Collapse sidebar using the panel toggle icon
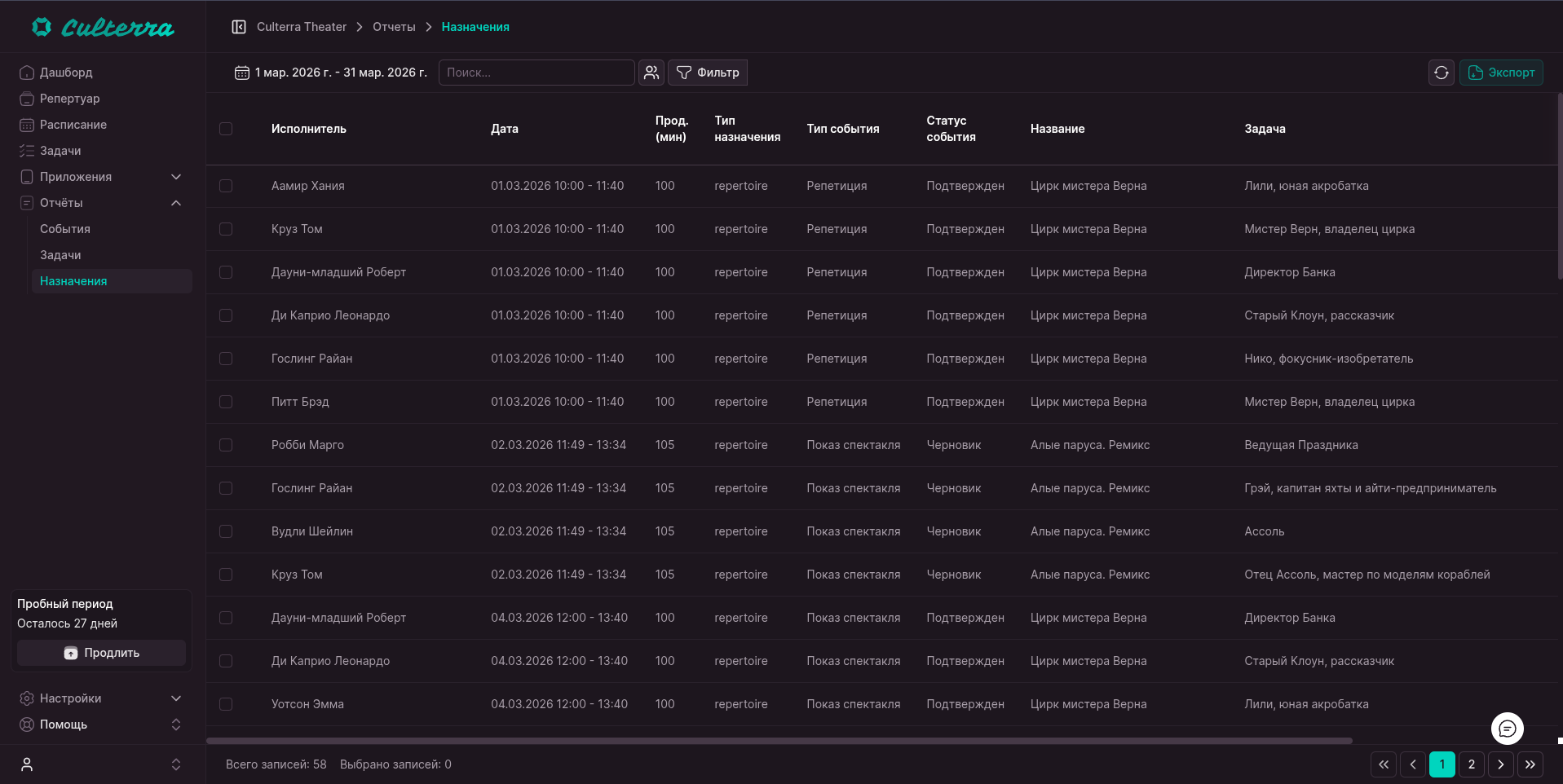This screenshot has width=1563, height=784. 239,27
